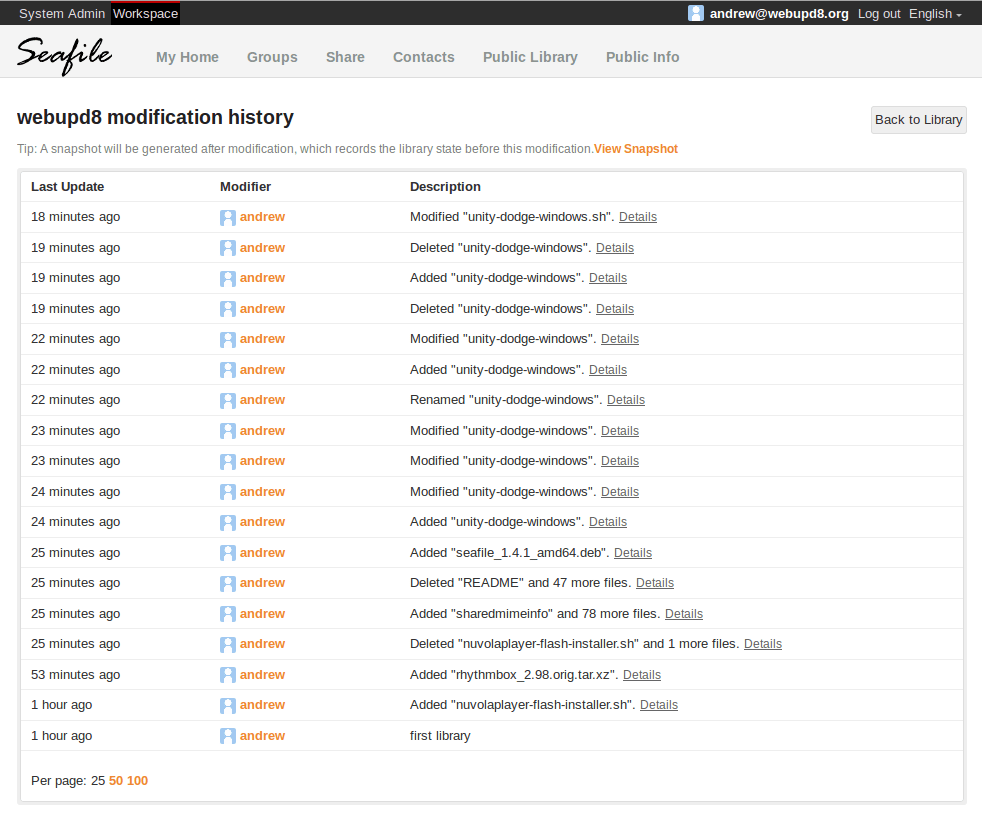
Task: Open Contacts in navigation
Action: coord(424,57)
